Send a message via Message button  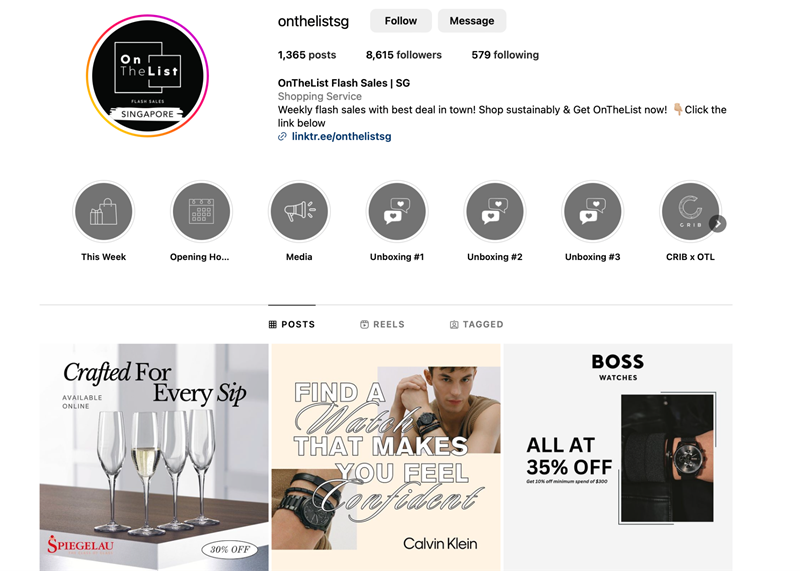(472, 21)
